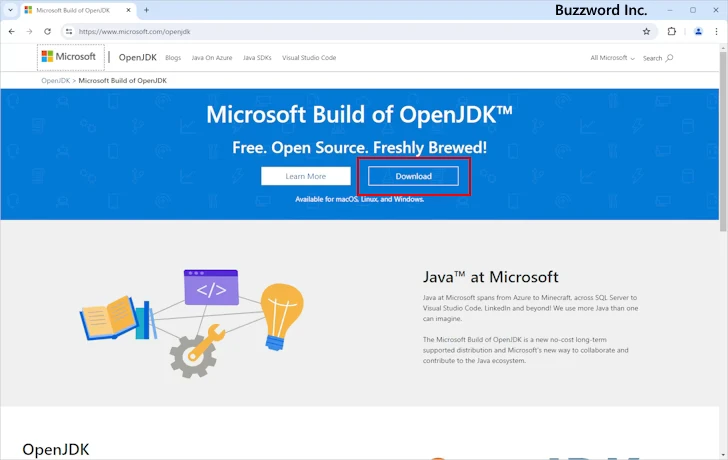
Task: Open the browser extensions puzzle icon
Action: pyautogui.click(x=671, y=32)
